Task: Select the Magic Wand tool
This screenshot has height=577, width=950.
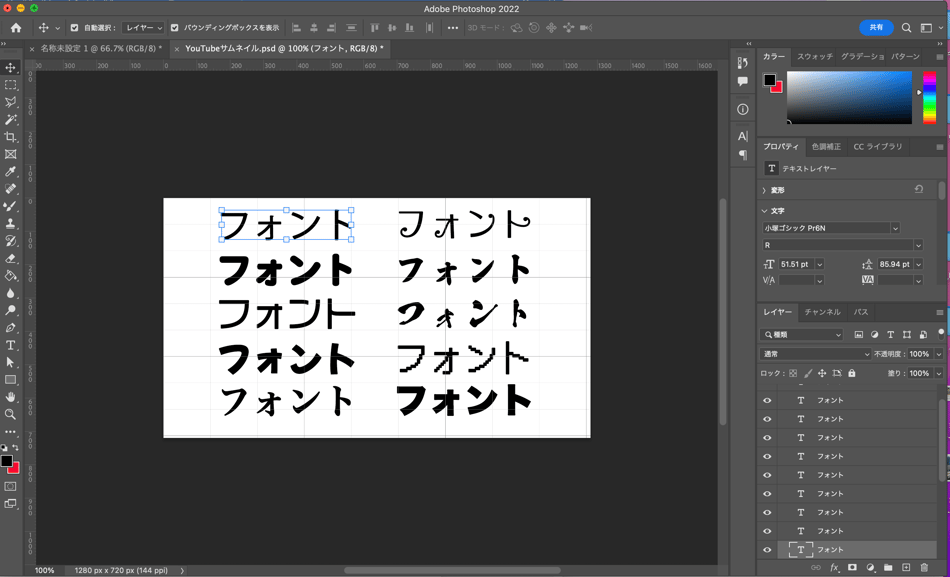Action: pyautogui.click(x=11, y=120)
